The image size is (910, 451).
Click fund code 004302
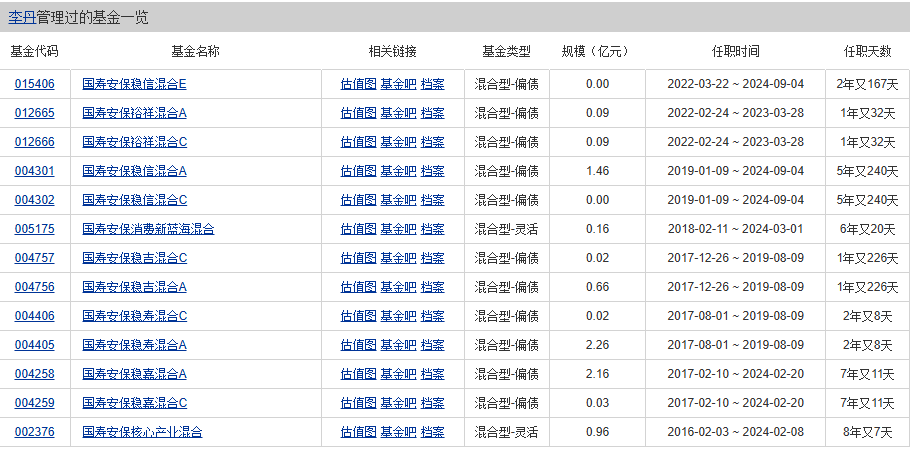click(34, 200)
